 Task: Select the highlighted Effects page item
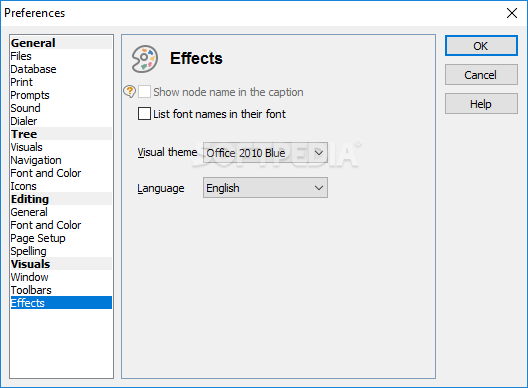pyautogui.click(x=61, y=303)
